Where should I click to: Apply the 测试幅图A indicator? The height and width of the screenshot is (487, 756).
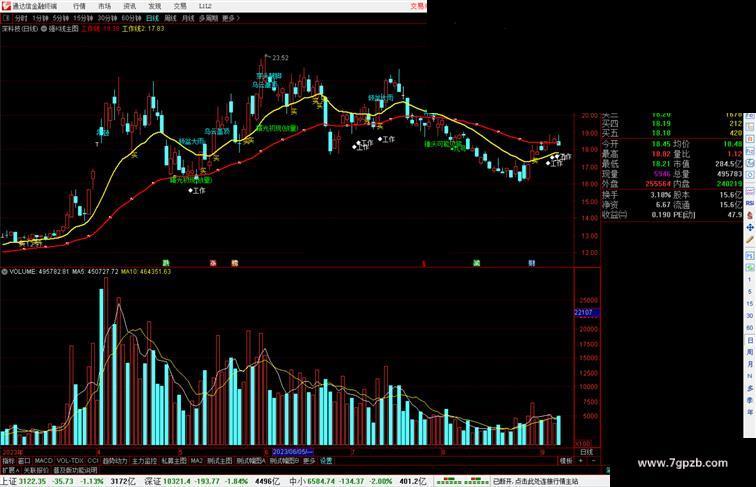[x=251, y=461]
